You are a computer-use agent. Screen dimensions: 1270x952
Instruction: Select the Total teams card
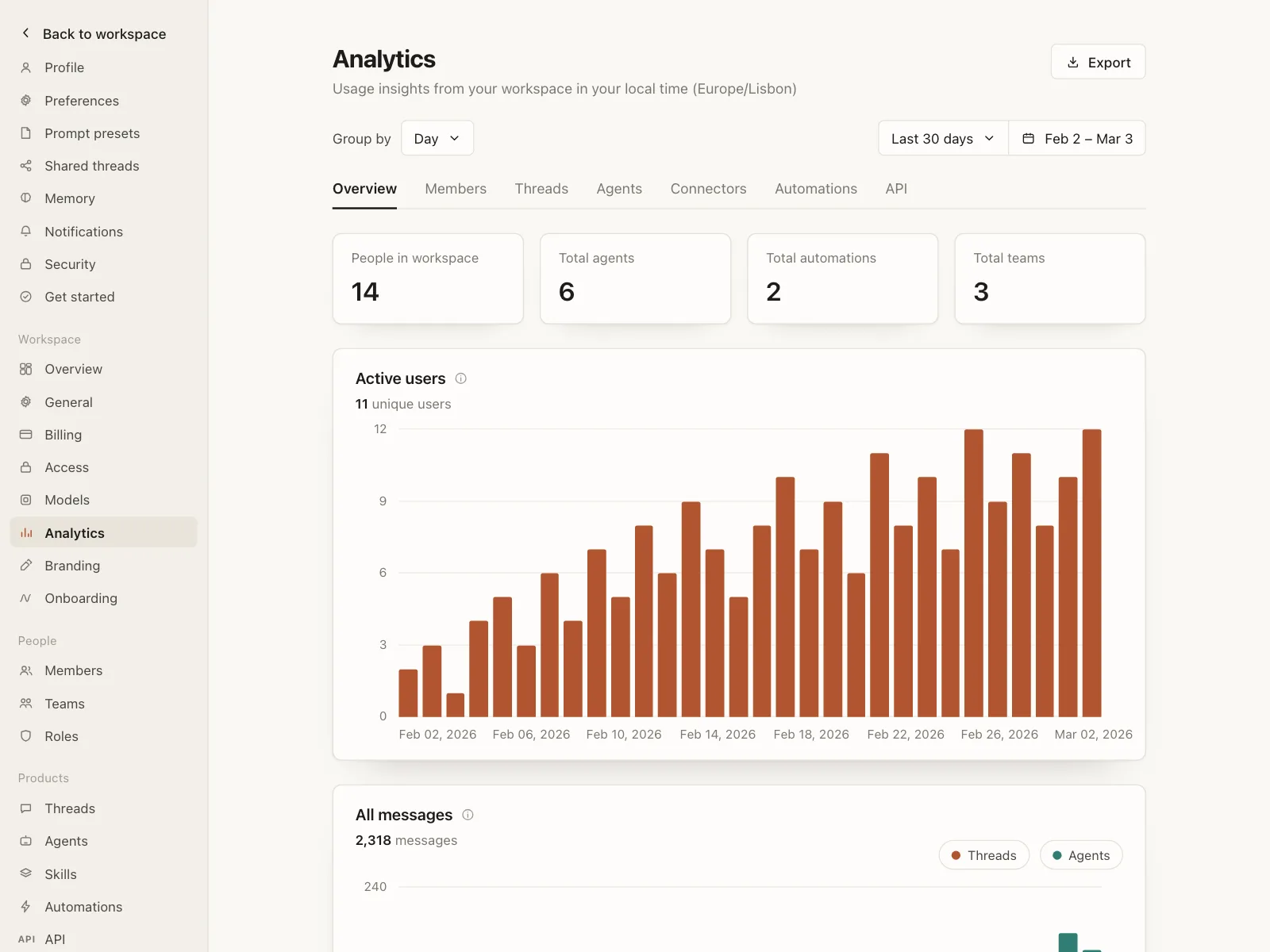pos(1050,278)
